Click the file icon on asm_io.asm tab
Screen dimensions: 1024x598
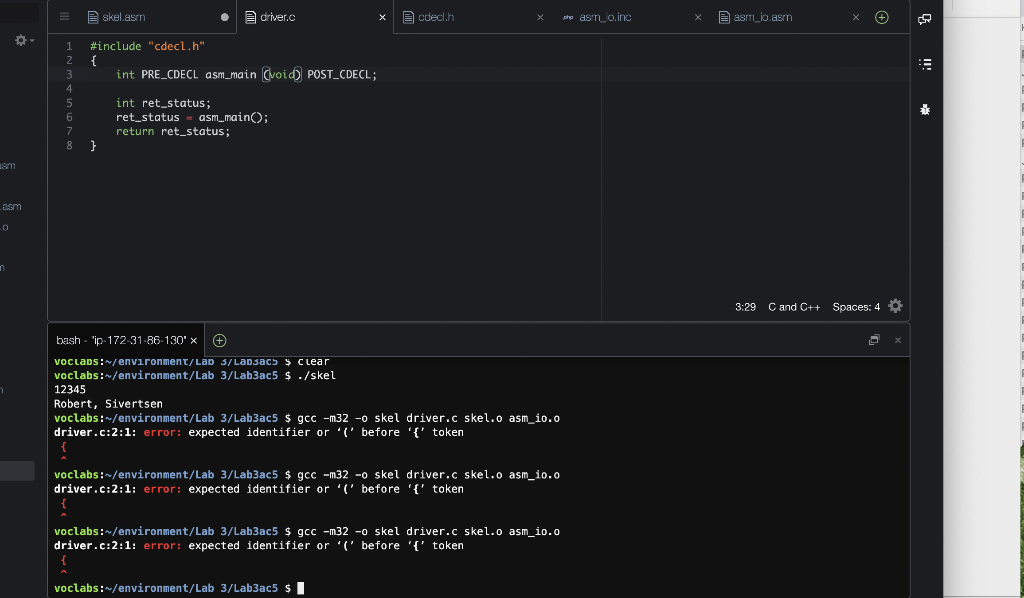click(x=724, y=18)
